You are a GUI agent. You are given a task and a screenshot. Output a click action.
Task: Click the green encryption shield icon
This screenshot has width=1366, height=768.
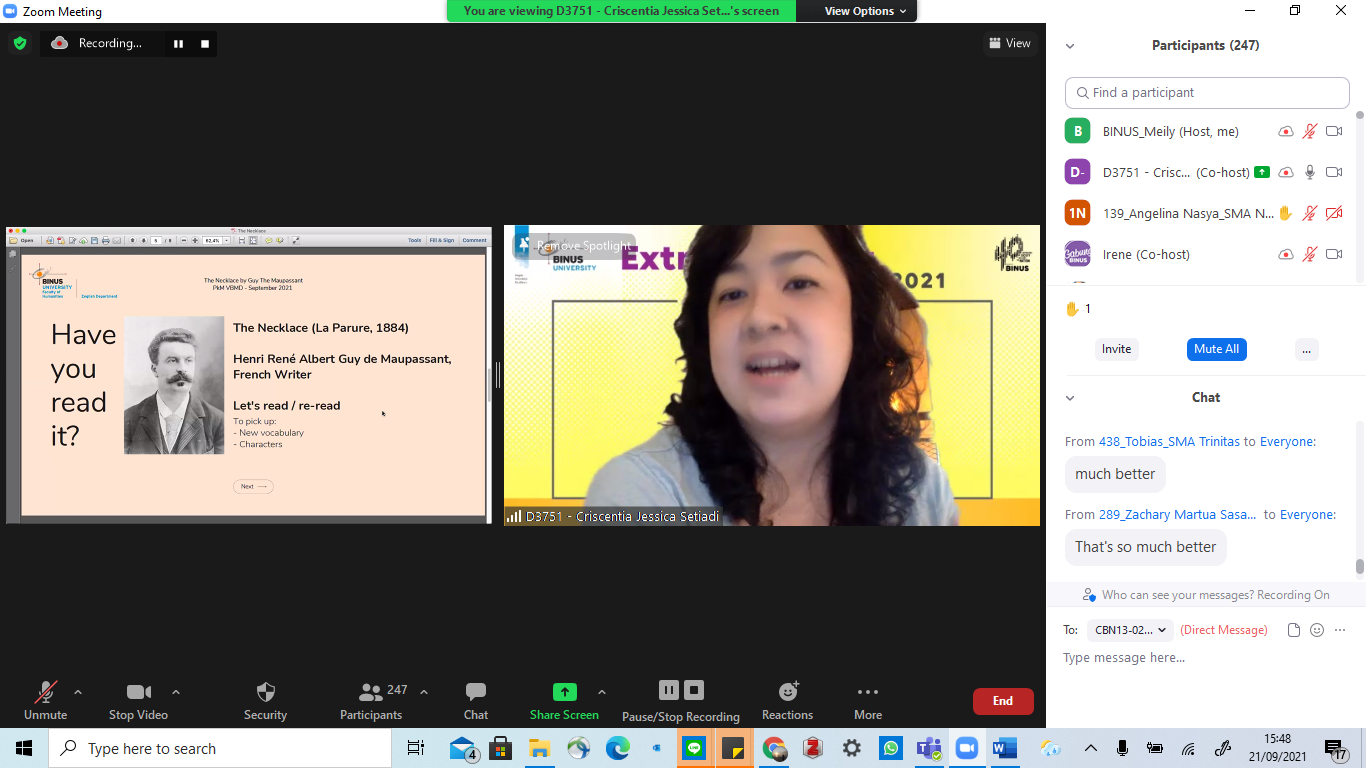click(19, 43)
